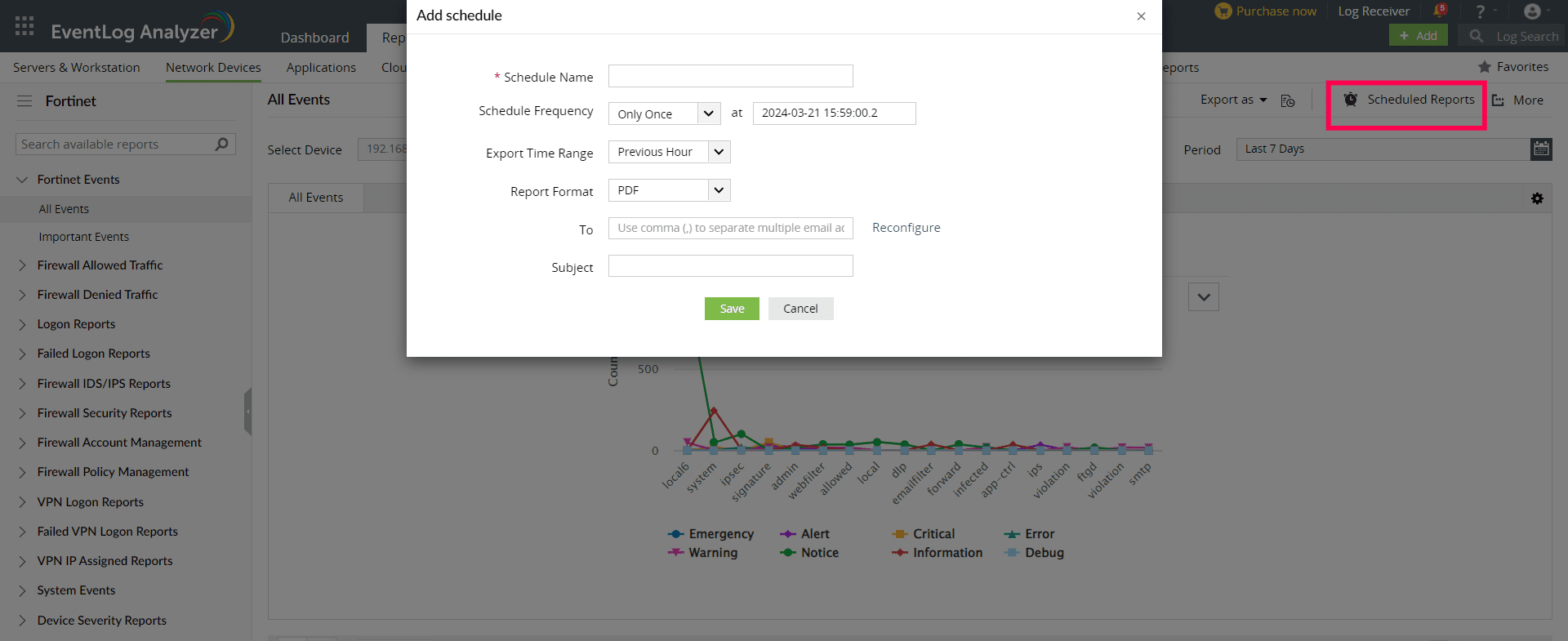Screen dimensions: 1568x641
Task: Click the green Add button
Action: (1418, 36)
